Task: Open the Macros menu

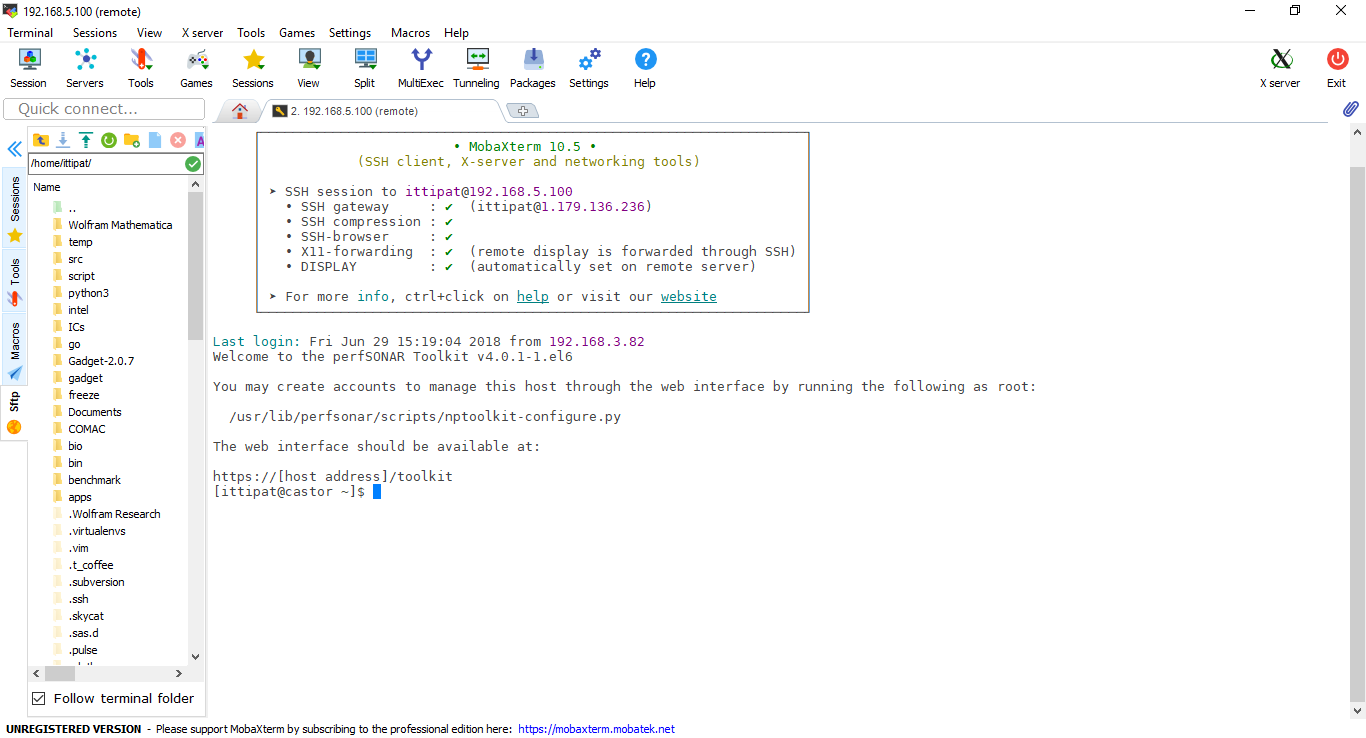Action: coord(411,33)
